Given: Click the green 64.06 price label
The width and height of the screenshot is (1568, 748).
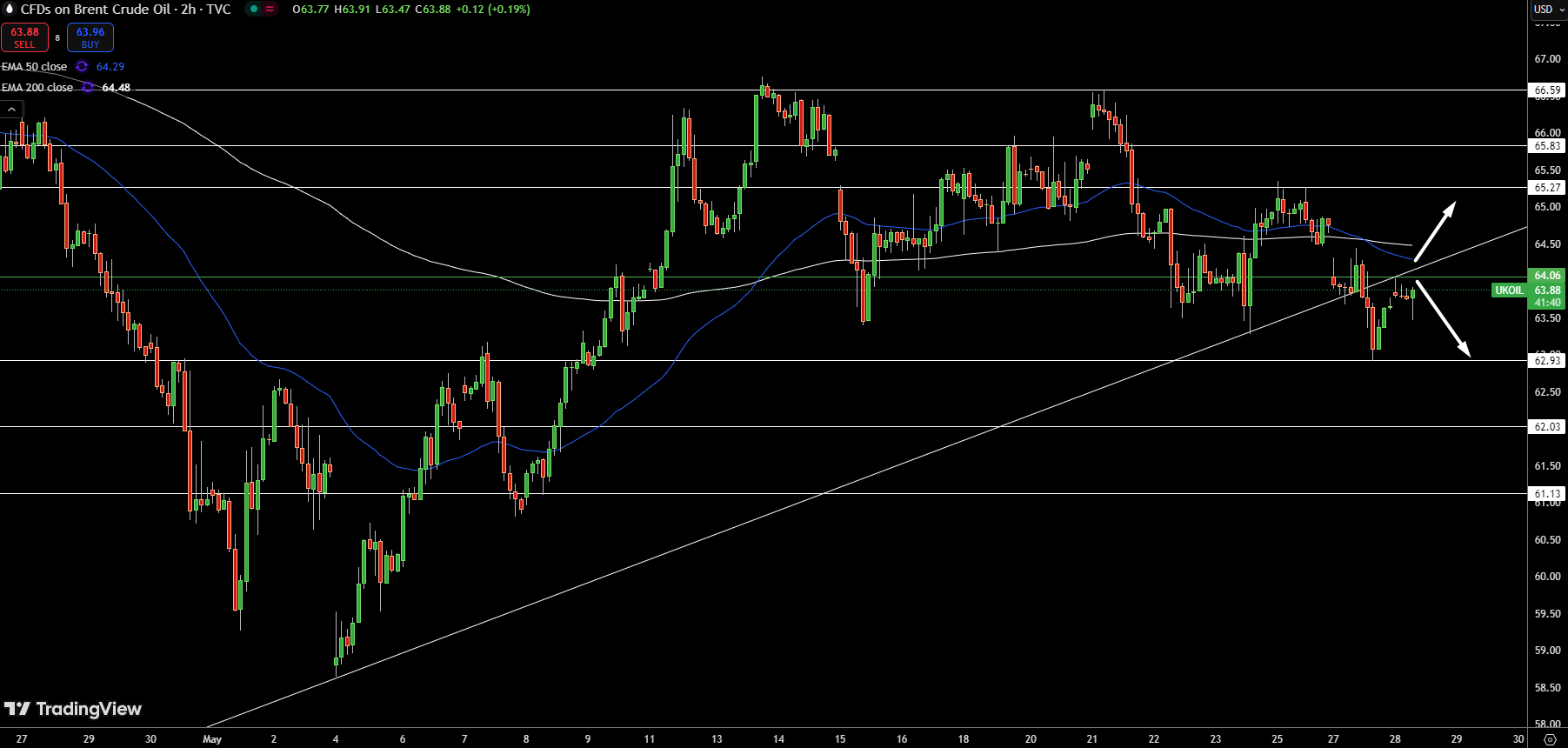Looking at the screenshot, I should (x=1547, y=276).
